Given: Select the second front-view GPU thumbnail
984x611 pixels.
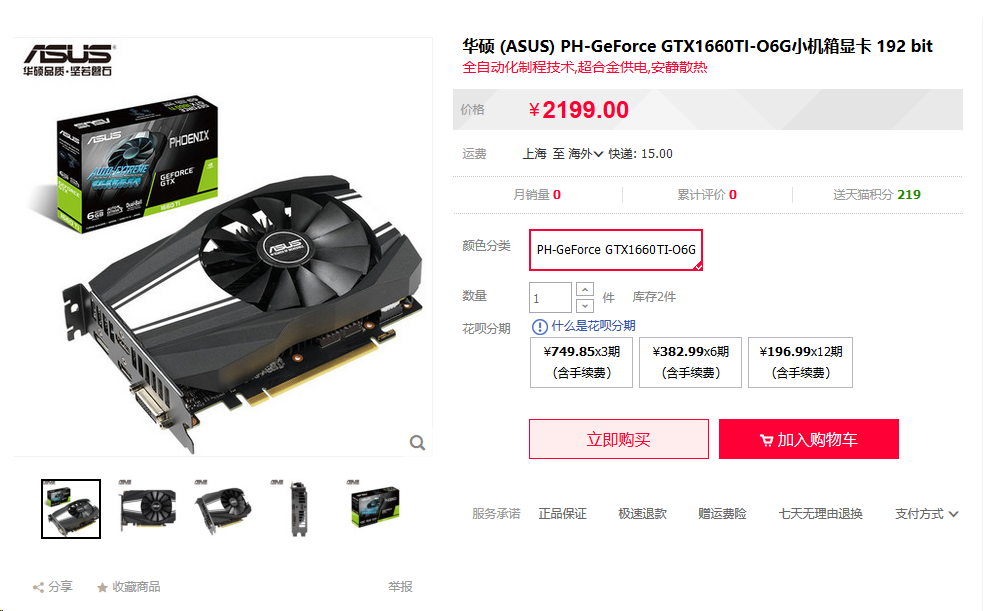Looking at the screenshot, I should point(147,508).
